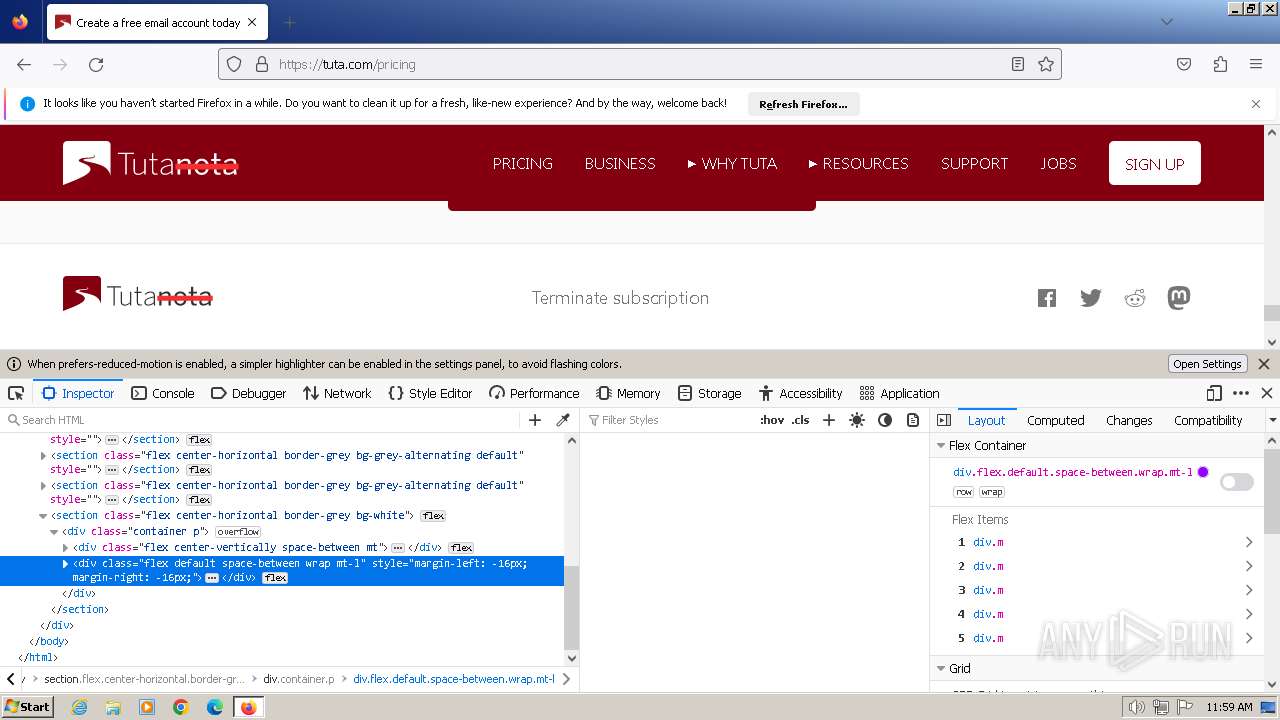Click the SIGN UP button
Viewport: 1280px width, 720px height.
pos(1154,164)
